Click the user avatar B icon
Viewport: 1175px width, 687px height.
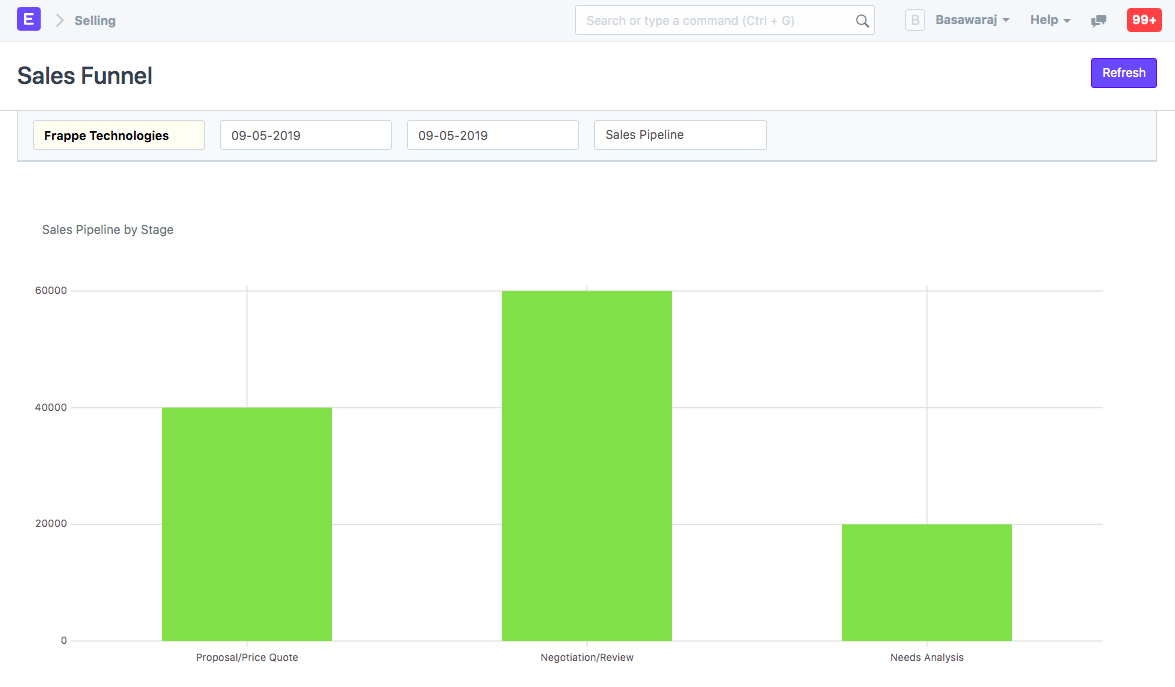pos(915,19)
